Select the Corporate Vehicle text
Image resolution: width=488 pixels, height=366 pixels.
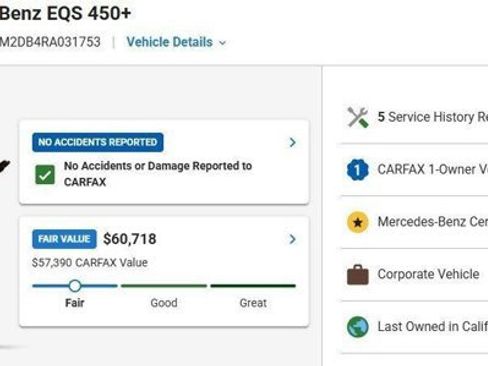(428, 274)
